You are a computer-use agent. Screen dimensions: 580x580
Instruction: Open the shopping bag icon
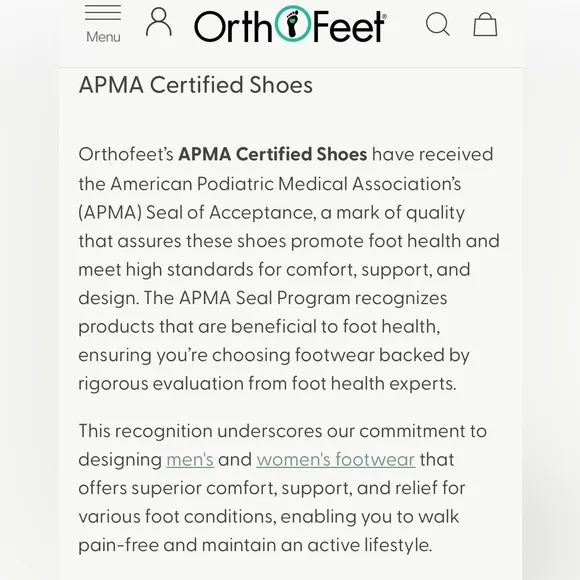click(x=485, y=24)
